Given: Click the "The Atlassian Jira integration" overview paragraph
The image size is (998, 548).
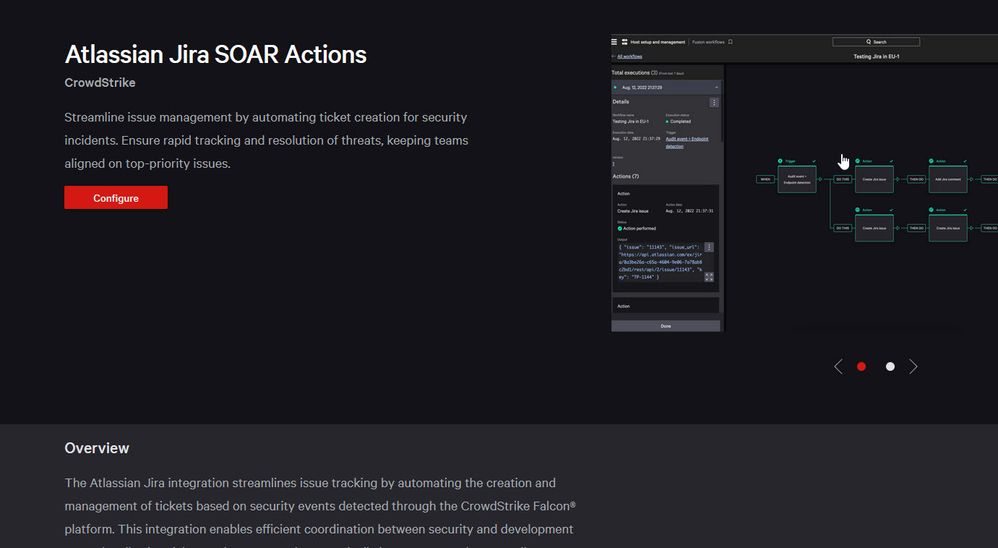Looking at the screenshot, I should point(320,512).
